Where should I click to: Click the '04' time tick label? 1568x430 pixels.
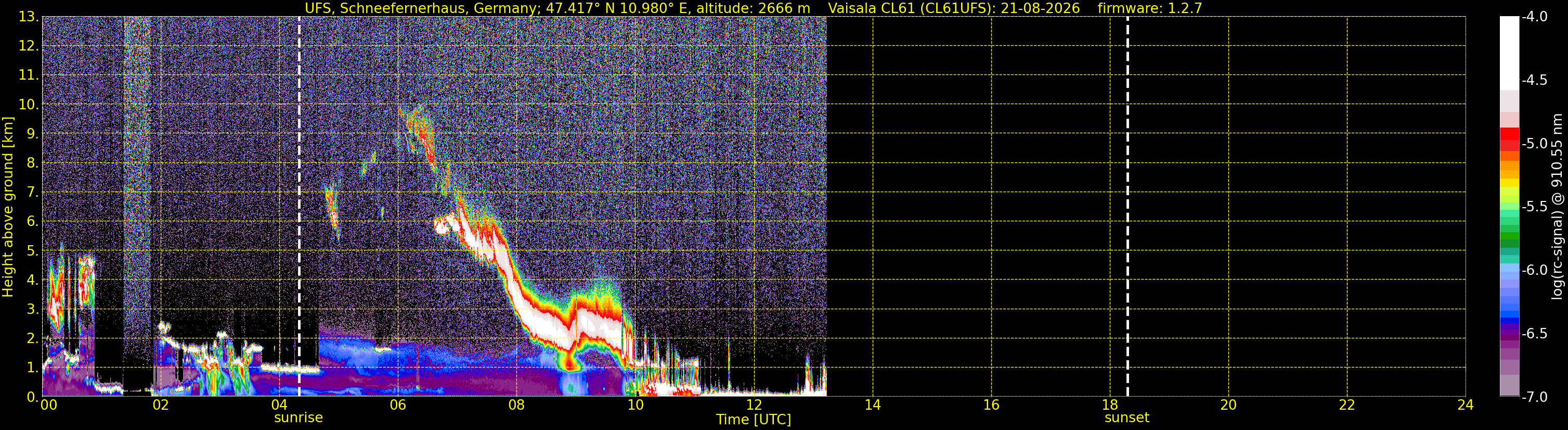point(279,406)
